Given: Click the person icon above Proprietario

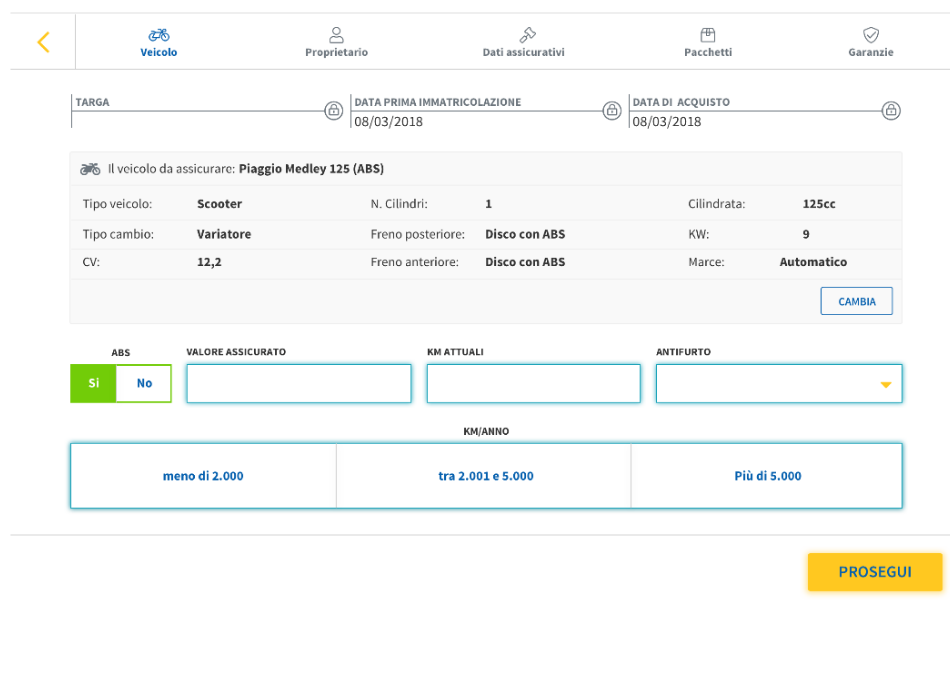Looking at the screenshot, I should click(x=336, y=35).
